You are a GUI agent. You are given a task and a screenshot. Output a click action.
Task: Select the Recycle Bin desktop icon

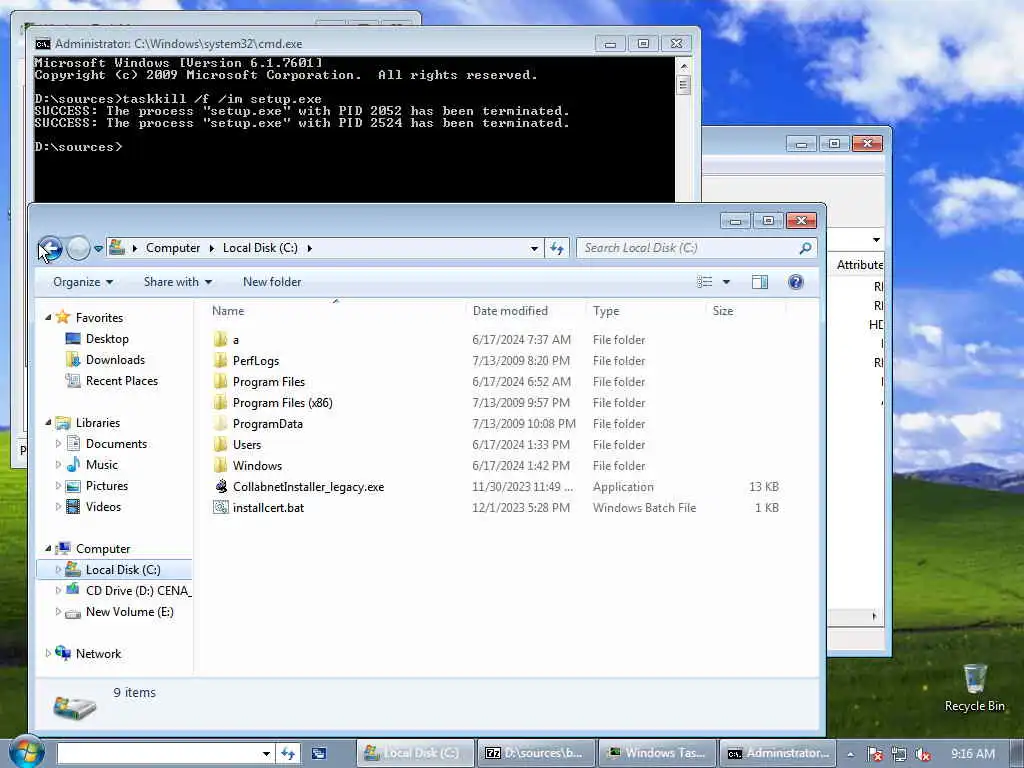[974, 688]
